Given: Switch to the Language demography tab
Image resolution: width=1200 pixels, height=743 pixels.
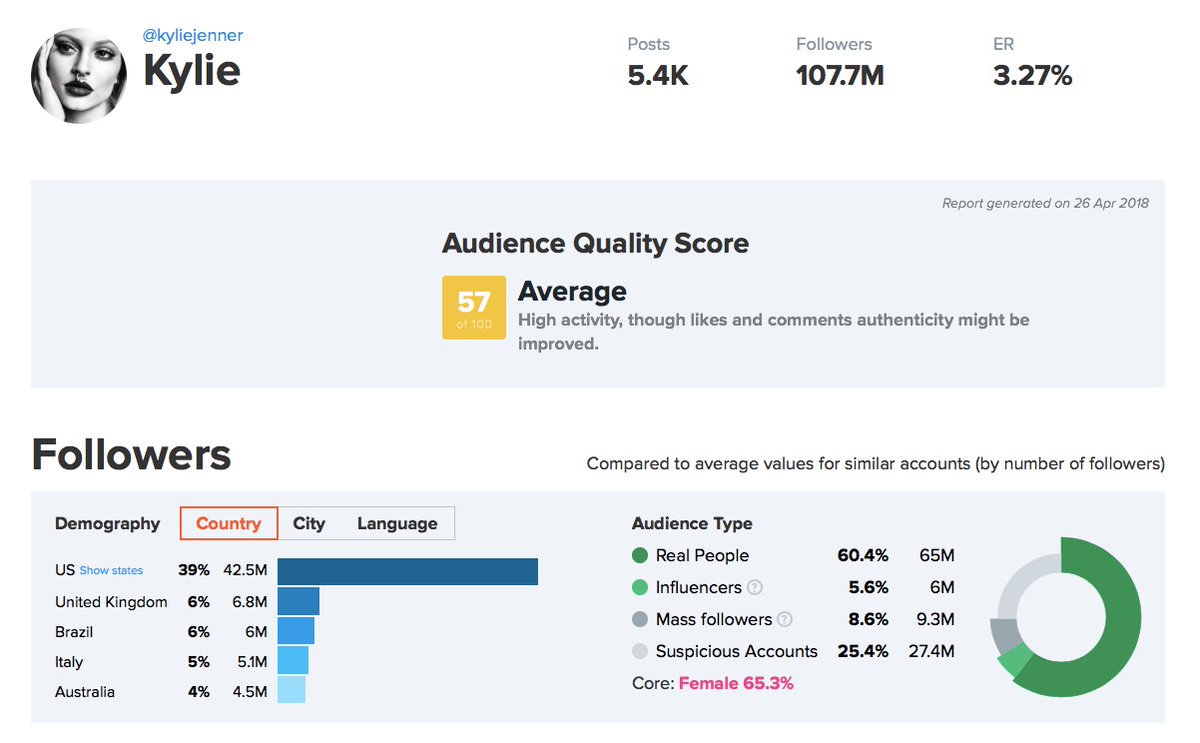Looking at the screenshot, I should click(x=397, y=523).
